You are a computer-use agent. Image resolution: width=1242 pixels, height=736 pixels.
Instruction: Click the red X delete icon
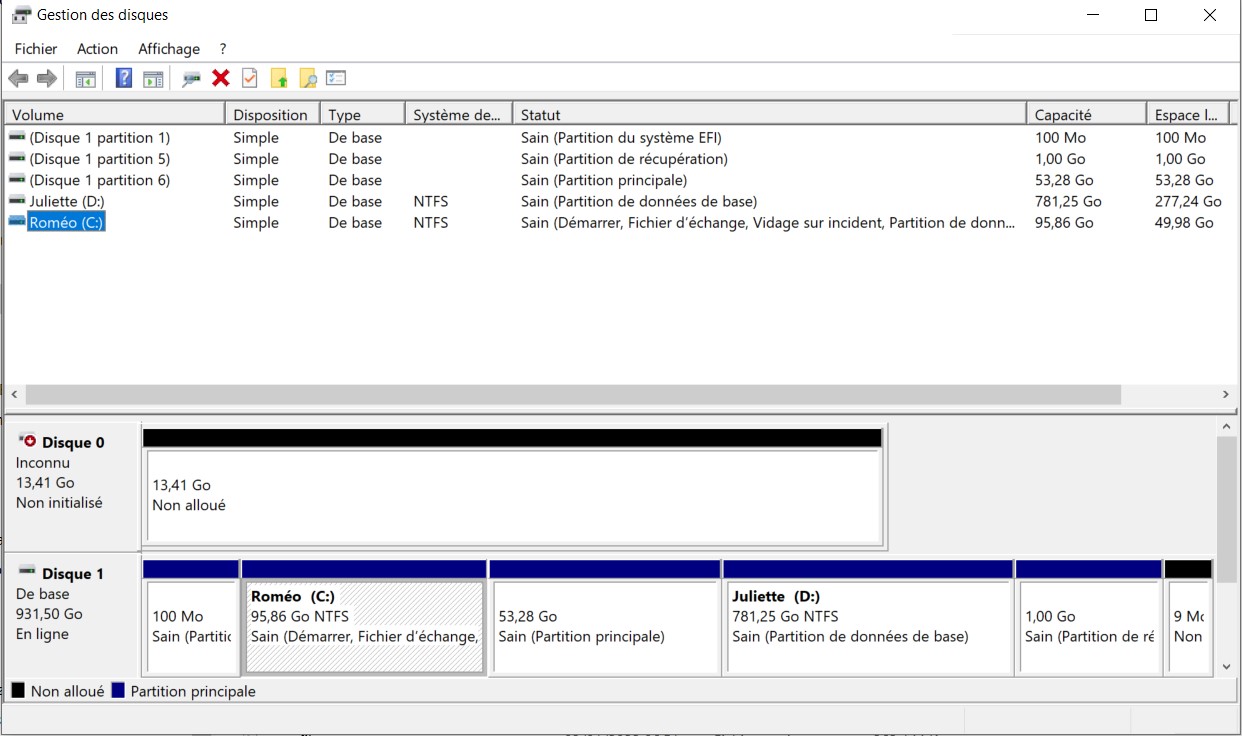[221, 79]
